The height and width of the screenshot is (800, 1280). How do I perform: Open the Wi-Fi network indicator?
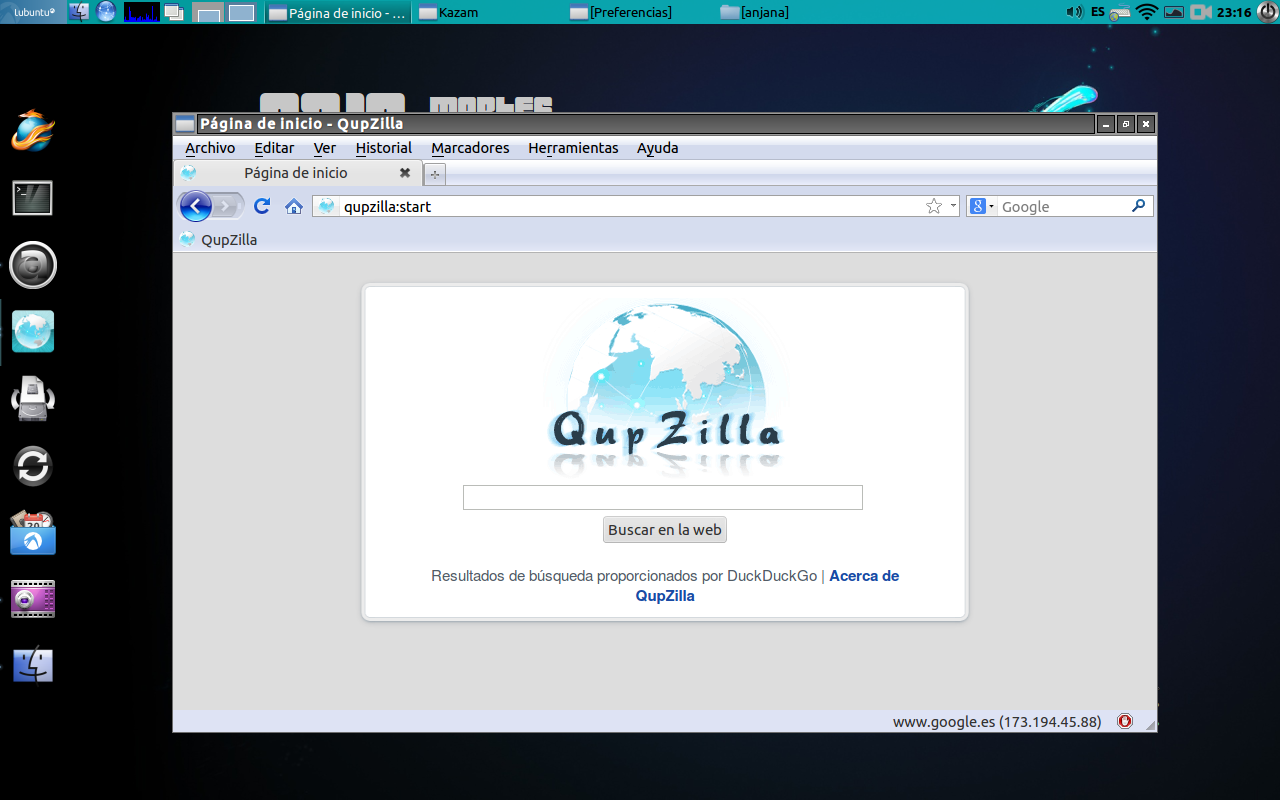pyautogui.click(x=1147, y=12)
